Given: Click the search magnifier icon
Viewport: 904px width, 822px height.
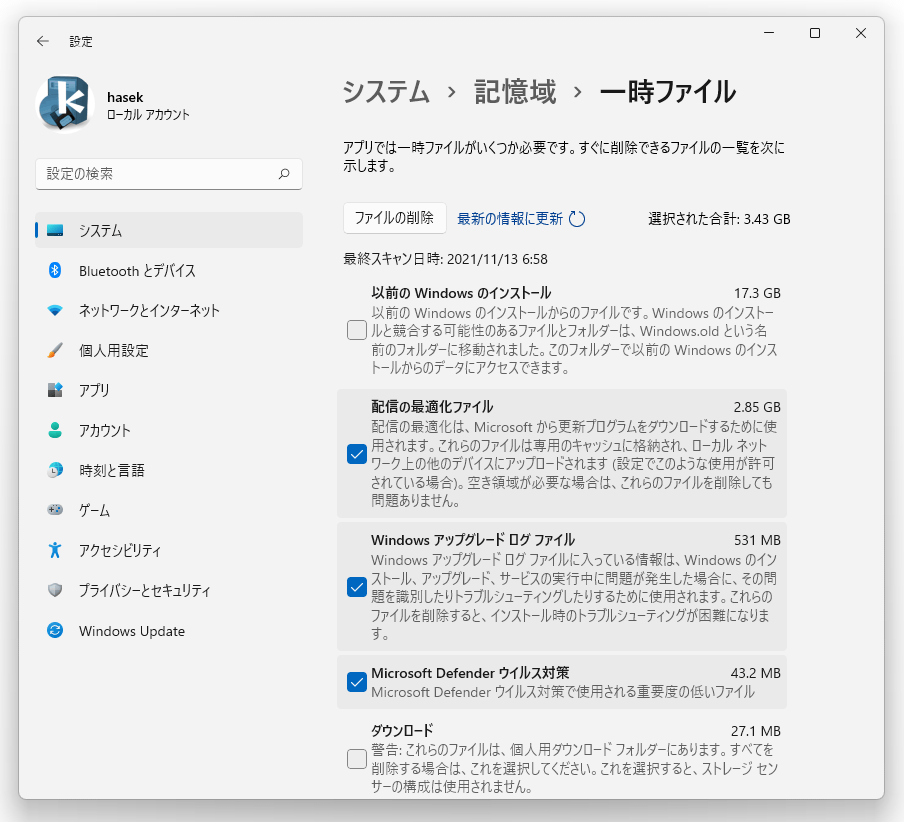Looking at the screenshot, I should 284,174.
